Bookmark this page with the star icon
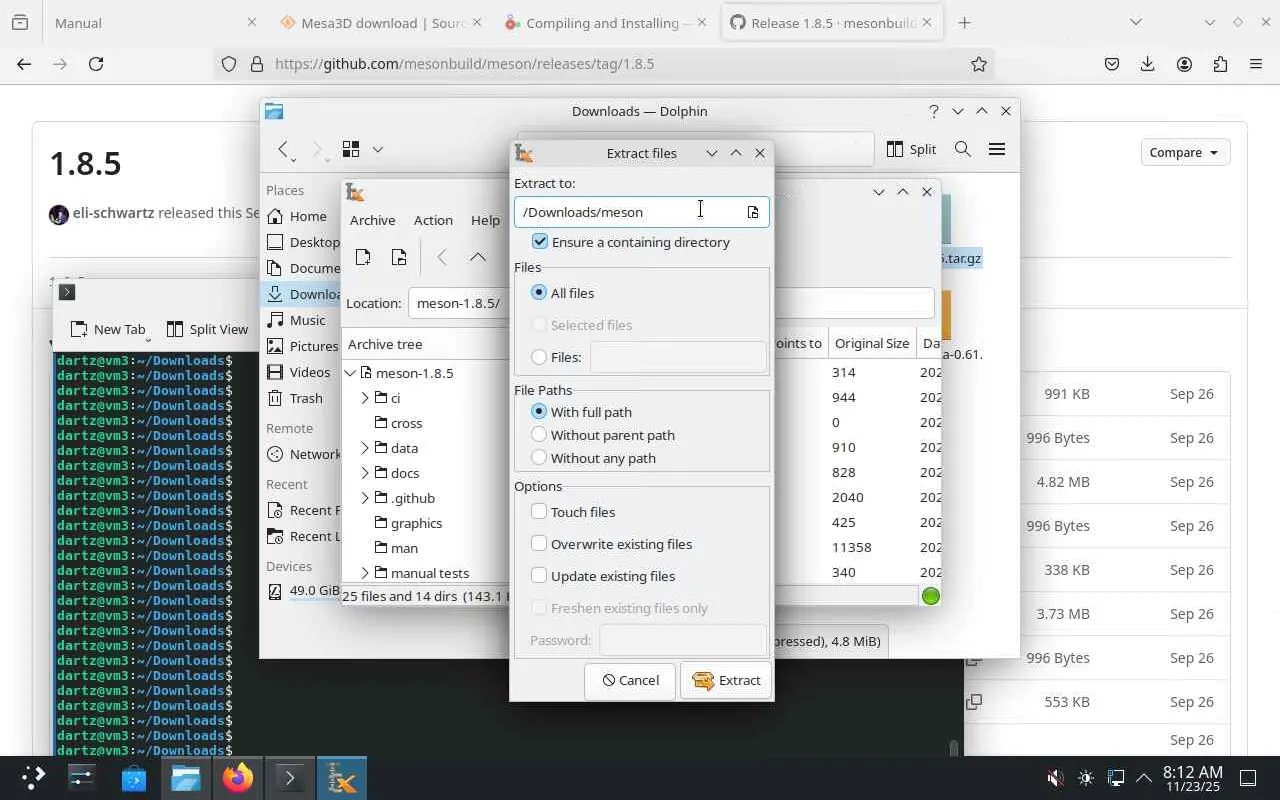The width and height of the screenshot is (1280, 800). 979,64
